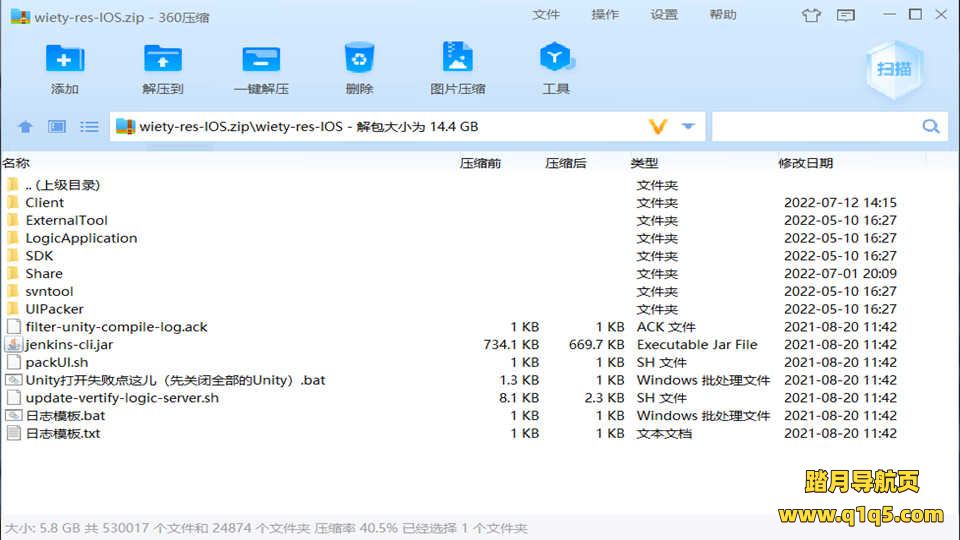This screenshot has width=960, height=540.
Task: Select the jenkins-cli.jar file
Action: [69, 344]
